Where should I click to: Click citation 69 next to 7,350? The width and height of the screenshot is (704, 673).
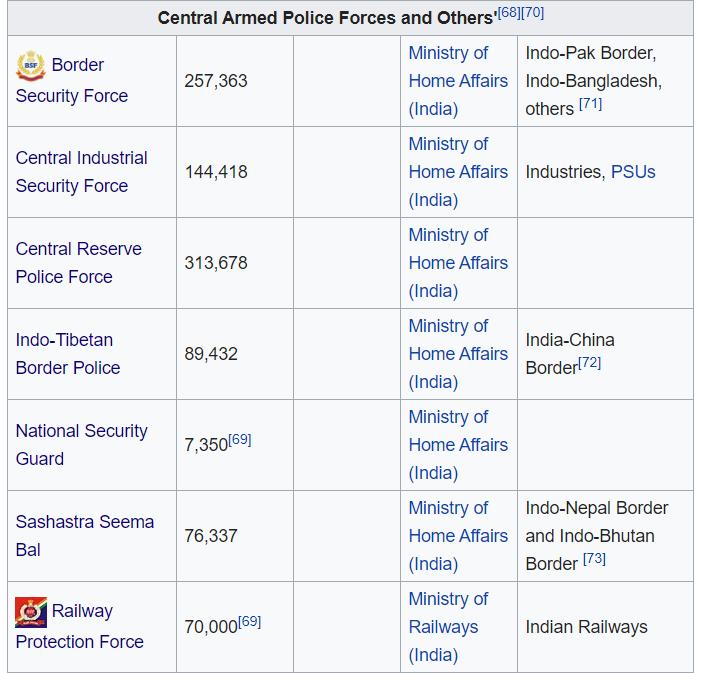point(240,440)
